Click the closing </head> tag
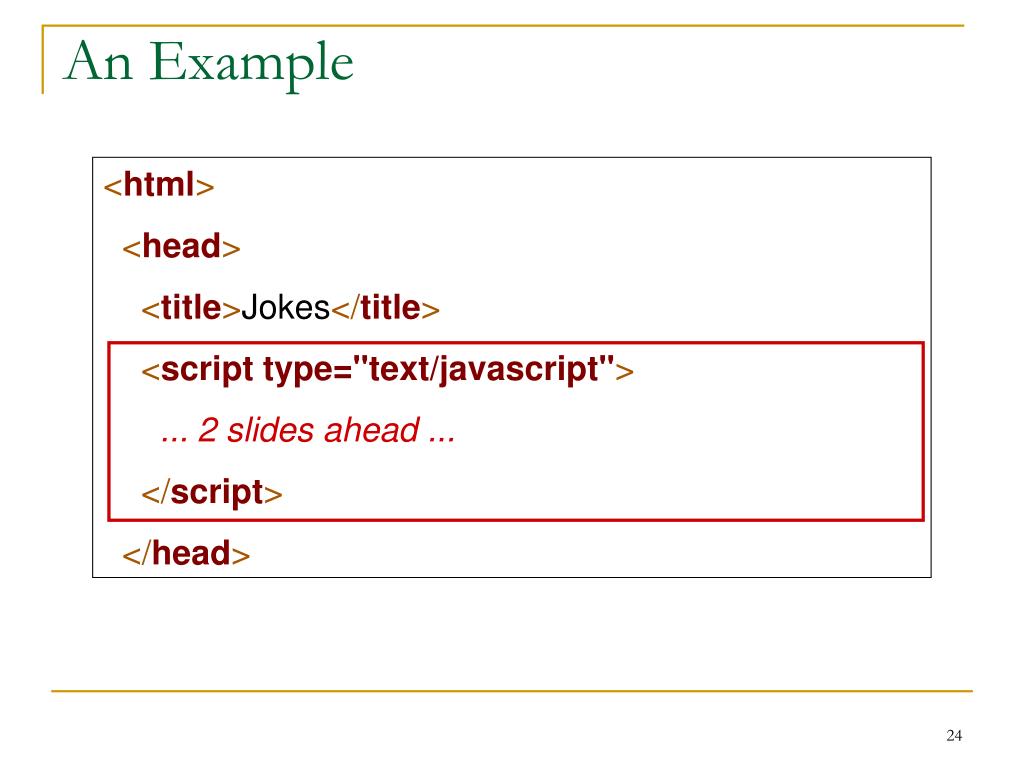Viewport: 1024px width, 768px height. point(186,554)
